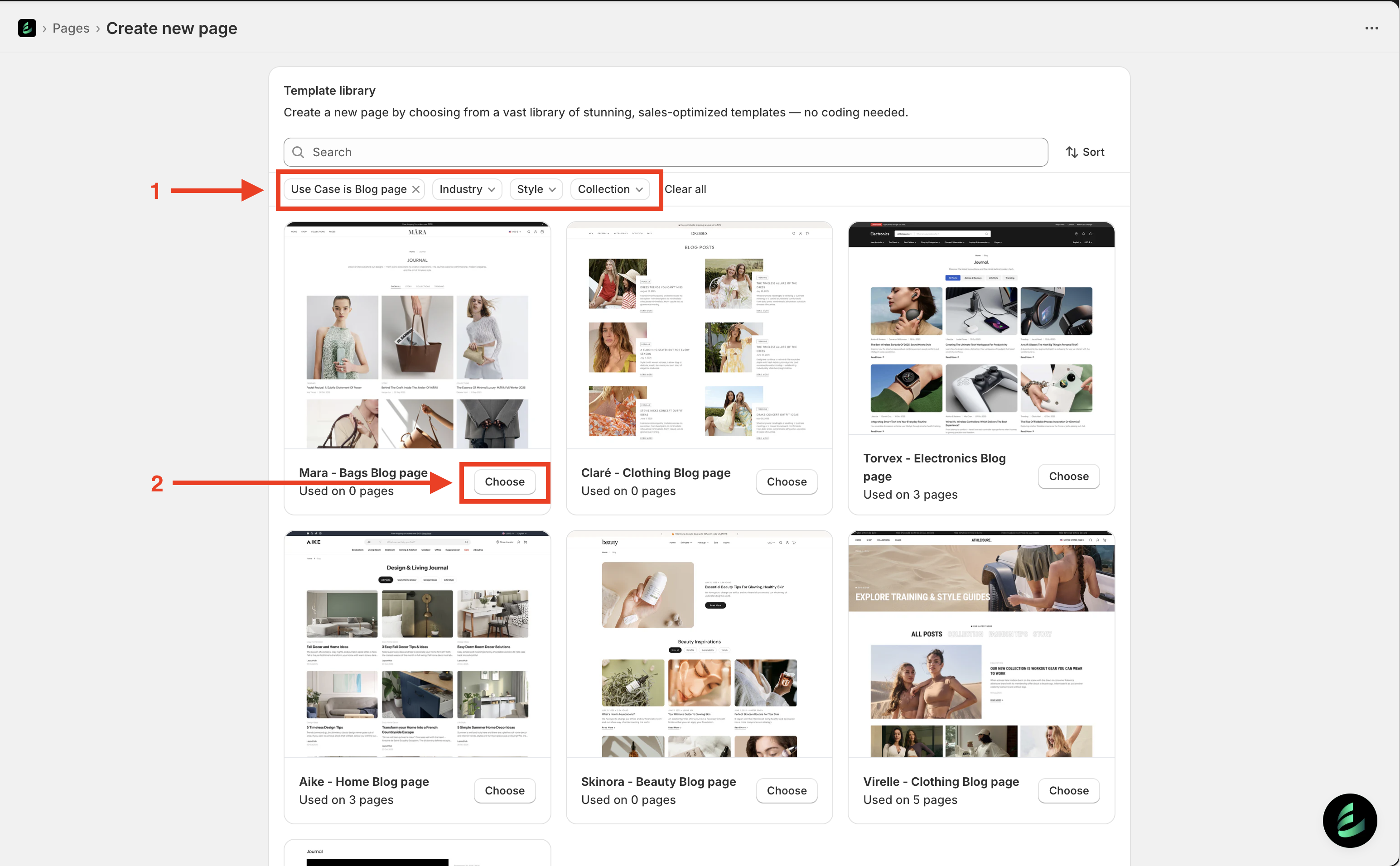This screenshot has width=1400, height=866.
Task: Expand the Industry filter dropdown
Action: click(467, 190)
